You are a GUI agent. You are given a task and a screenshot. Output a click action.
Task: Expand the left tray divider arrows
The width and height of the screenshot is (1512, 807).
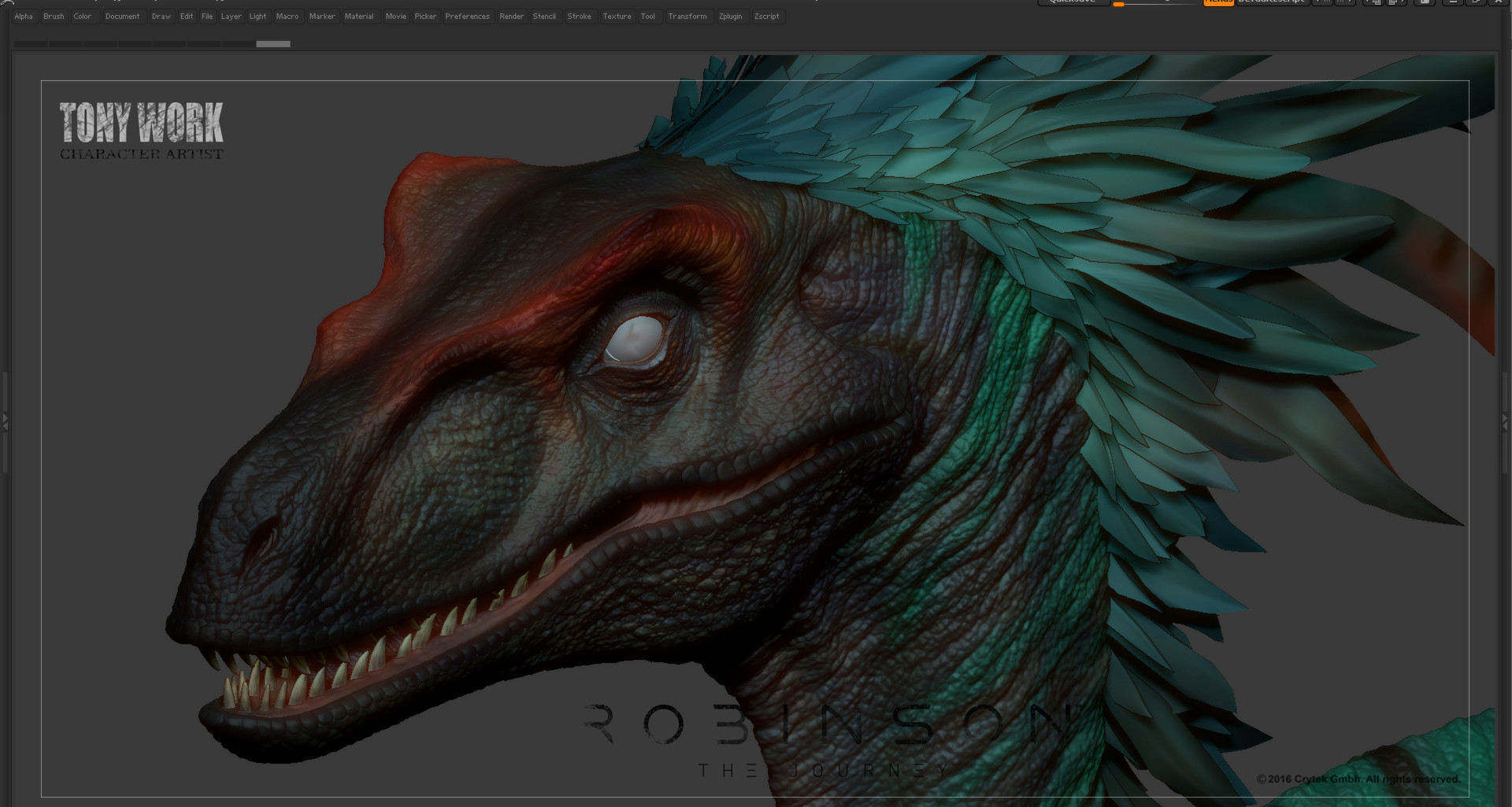5,422
